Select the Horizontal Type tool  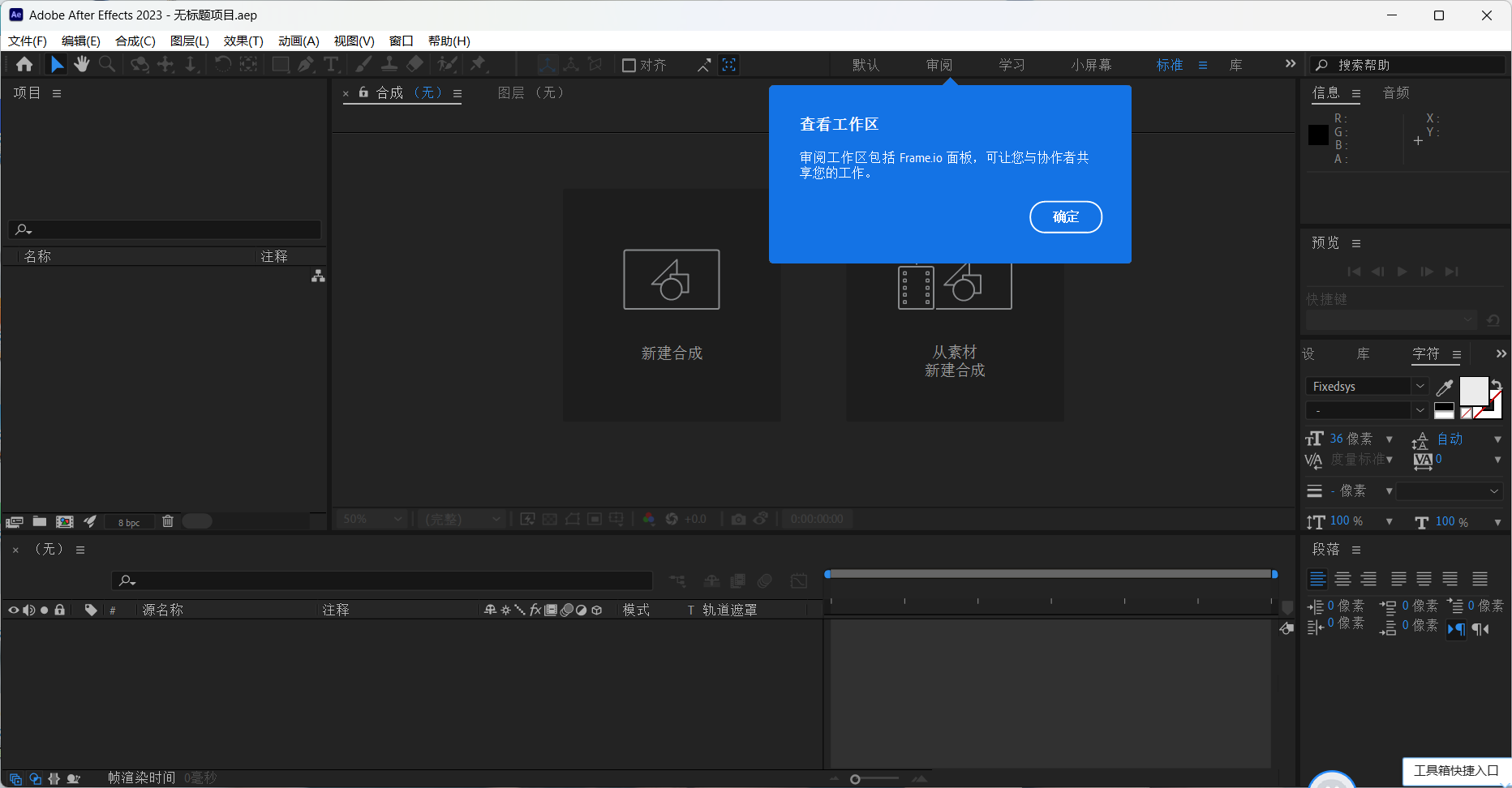click(x=331, y=65)
